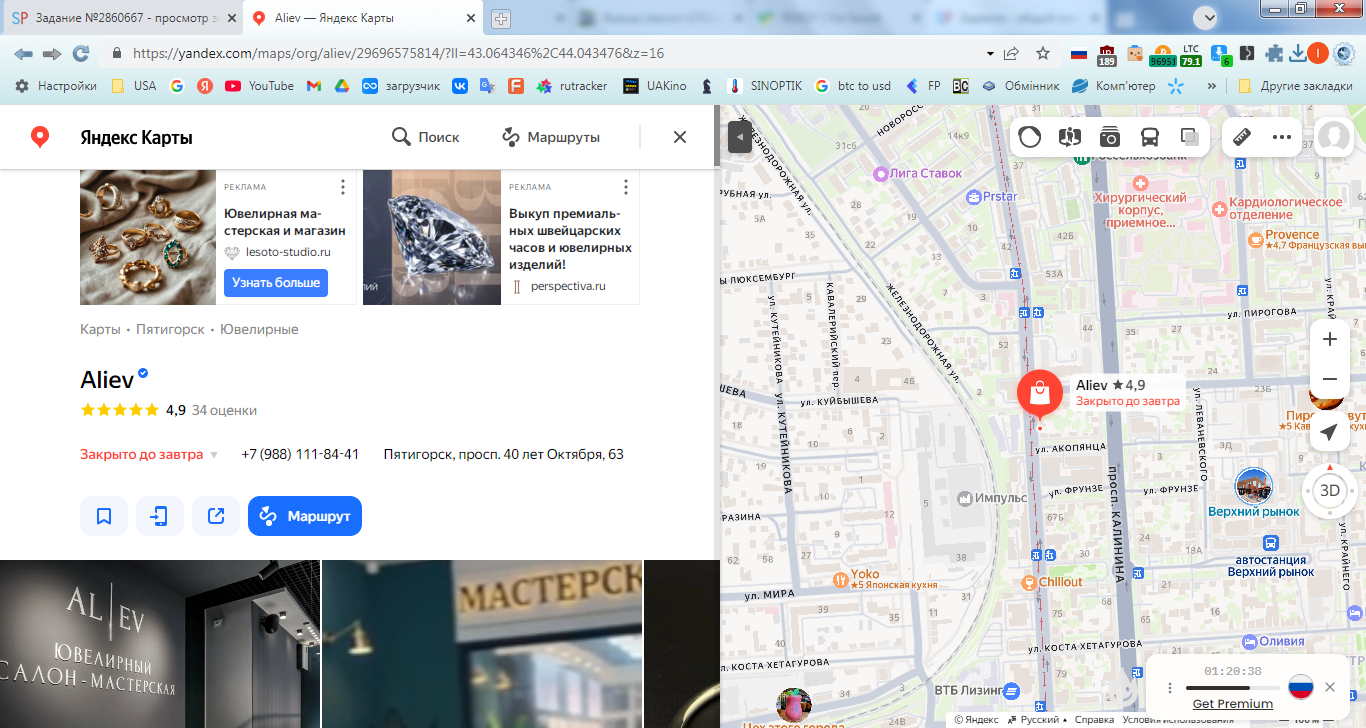1366x728 pixels.
Task: Switch to the Задание №2860667 tab
Action: tap(121, 18)
